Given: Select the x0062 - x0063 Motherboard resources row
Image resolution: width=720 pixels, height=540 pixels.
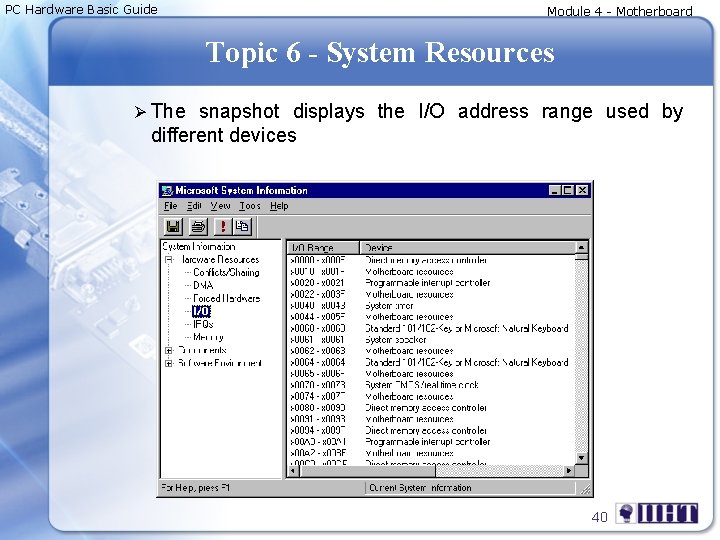Looking at the screenshot, I should 431,351.
